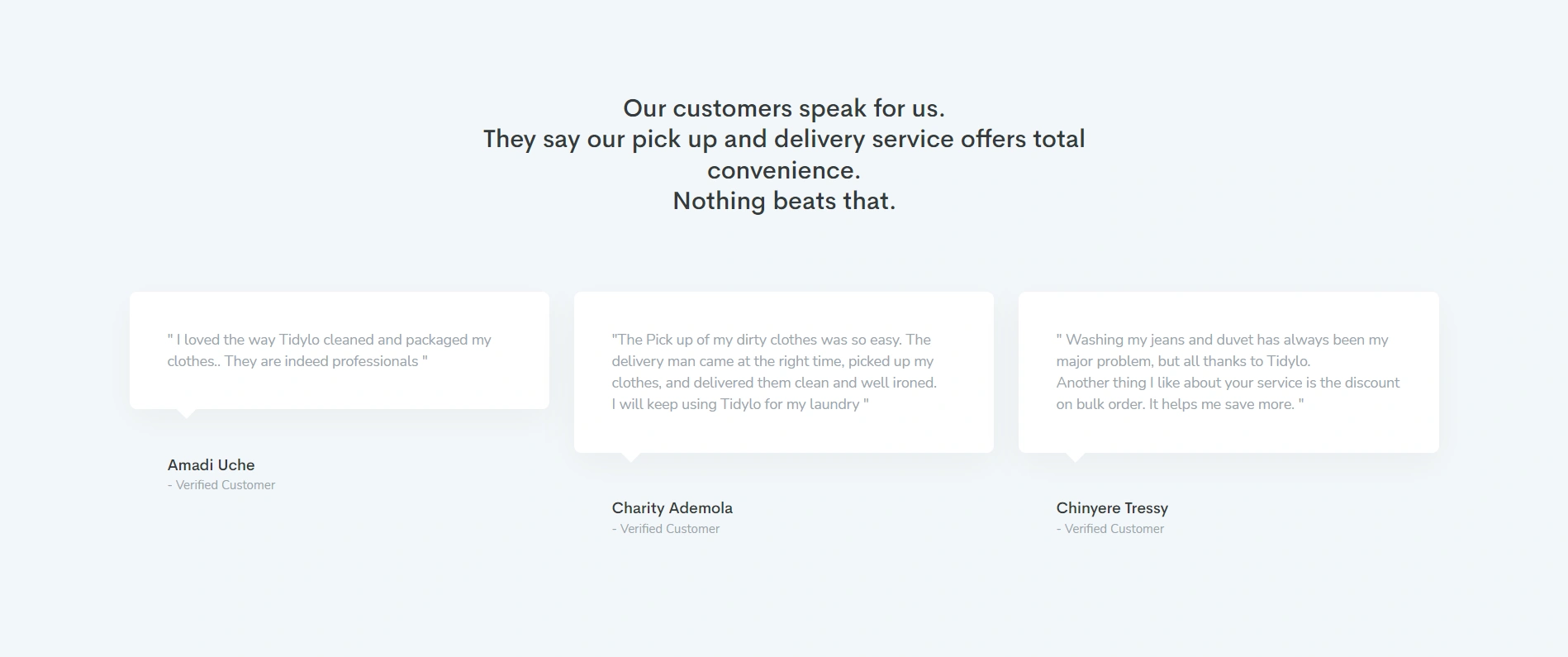
Task: Click the 'offers total convenience' heading text
Action: click(896, 155)
